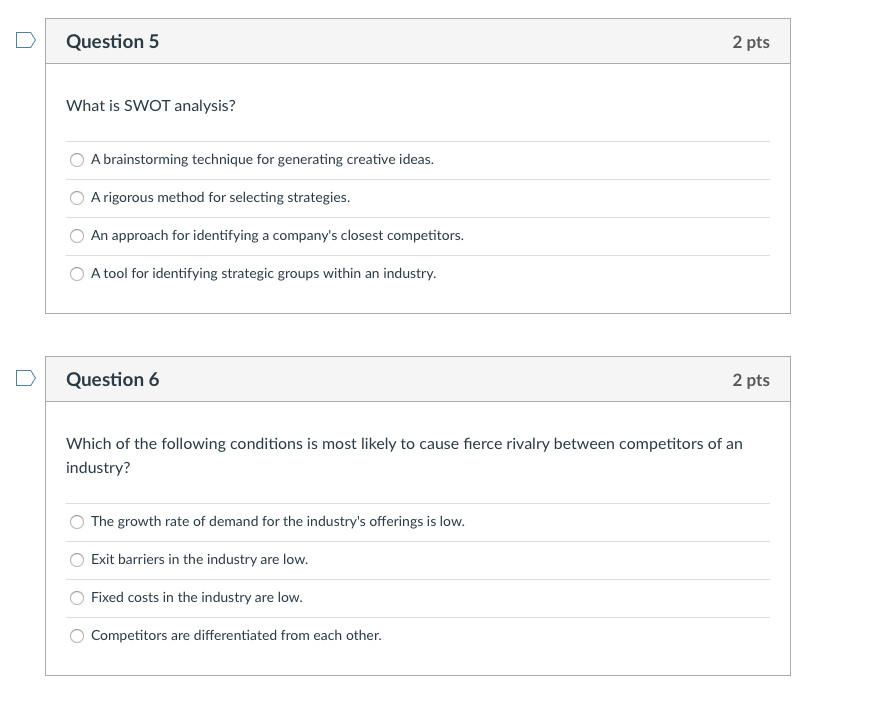The width and height of the screenshot is (885, 706).
Task: Select the closest competitors answer option
Action: tap(77, 235)
